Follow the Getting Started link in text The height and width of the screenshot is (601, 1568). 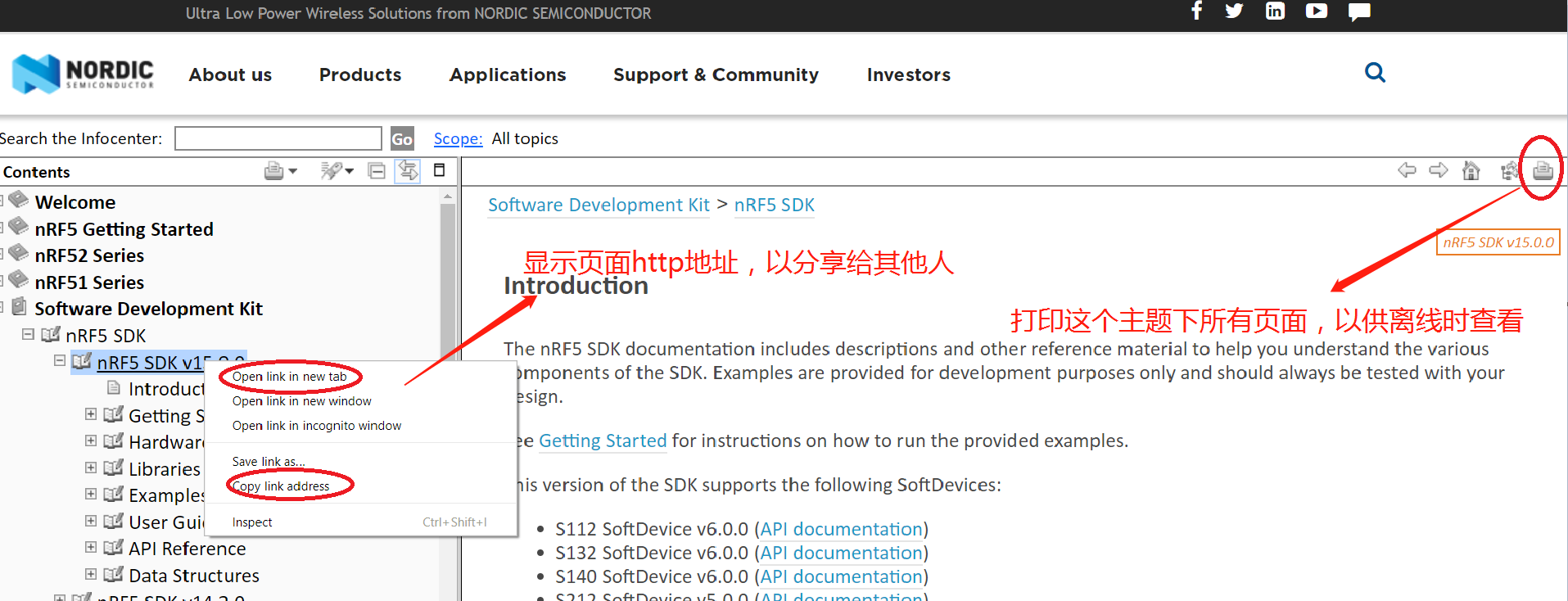pyautogui.click(x=603, y=441)
